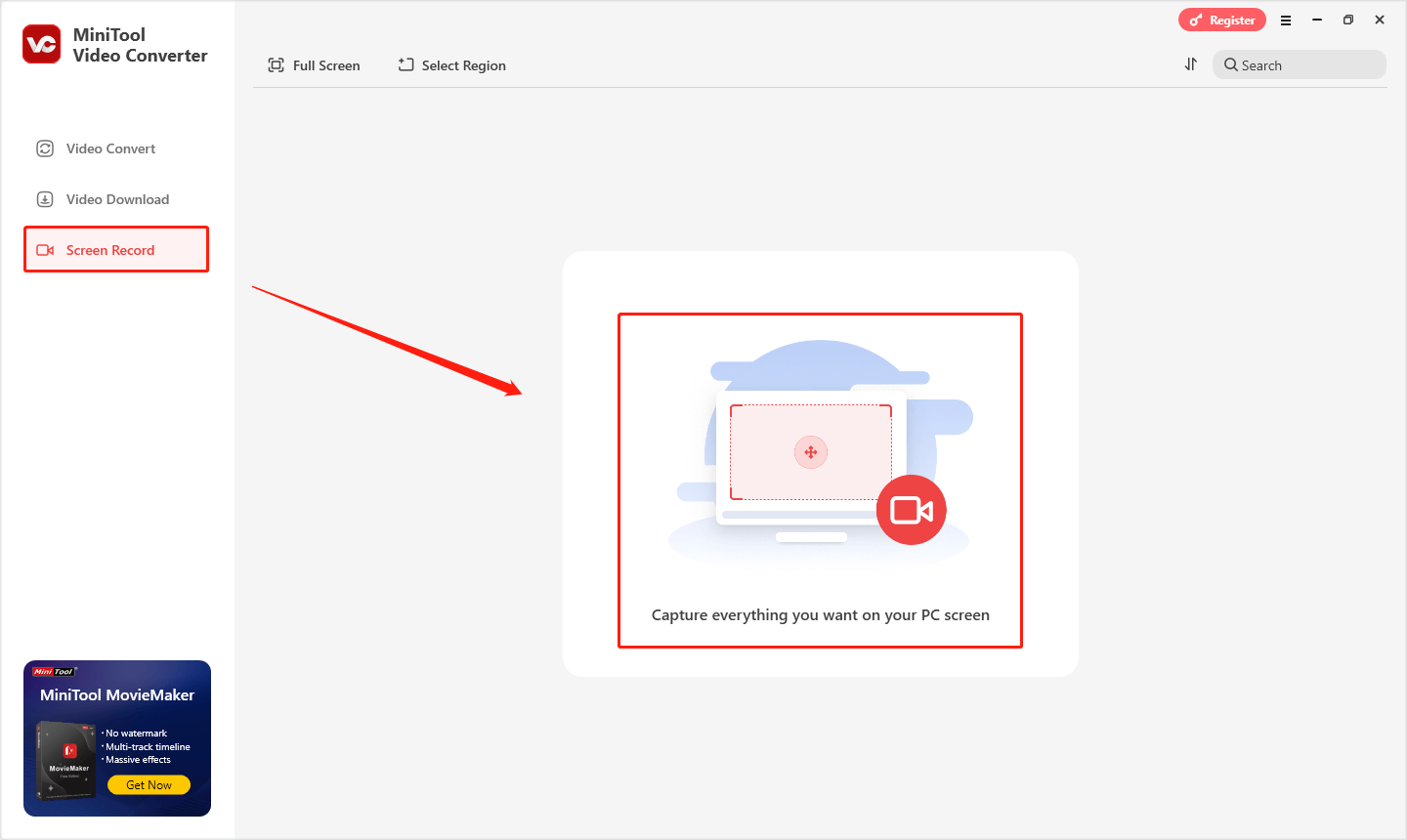Click Get Now in MovieMaker ad
The height and width of the screenshot is (840, 1407).
[149, 784]
